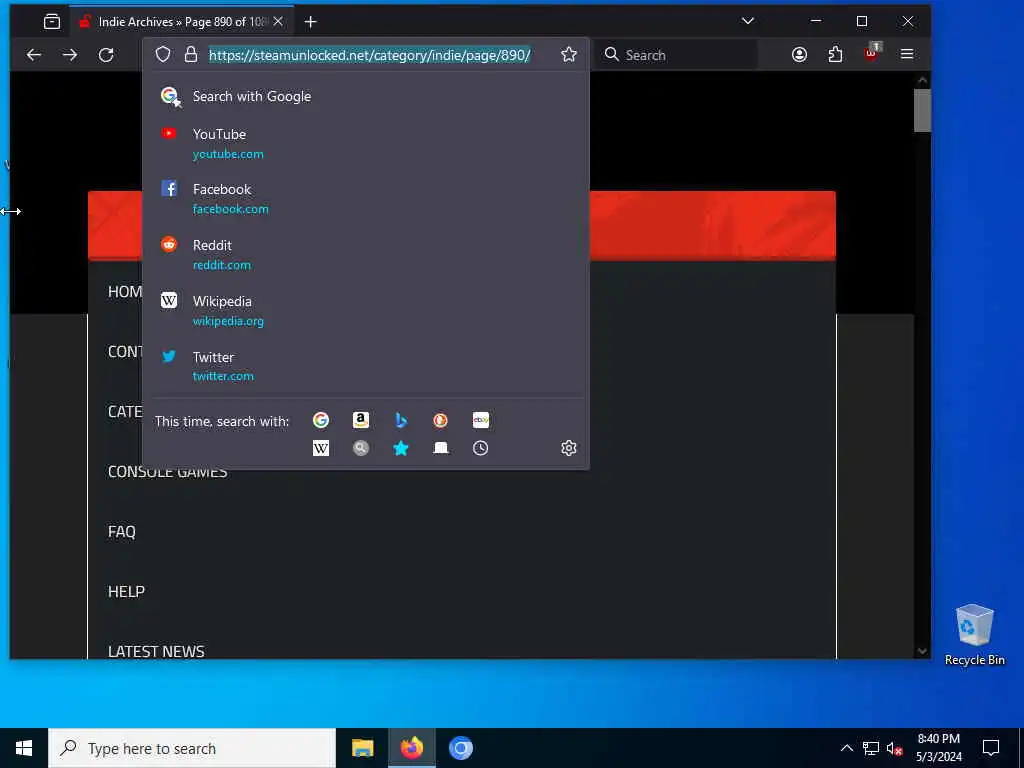Bookmark this page with the star

pos(569,54)
